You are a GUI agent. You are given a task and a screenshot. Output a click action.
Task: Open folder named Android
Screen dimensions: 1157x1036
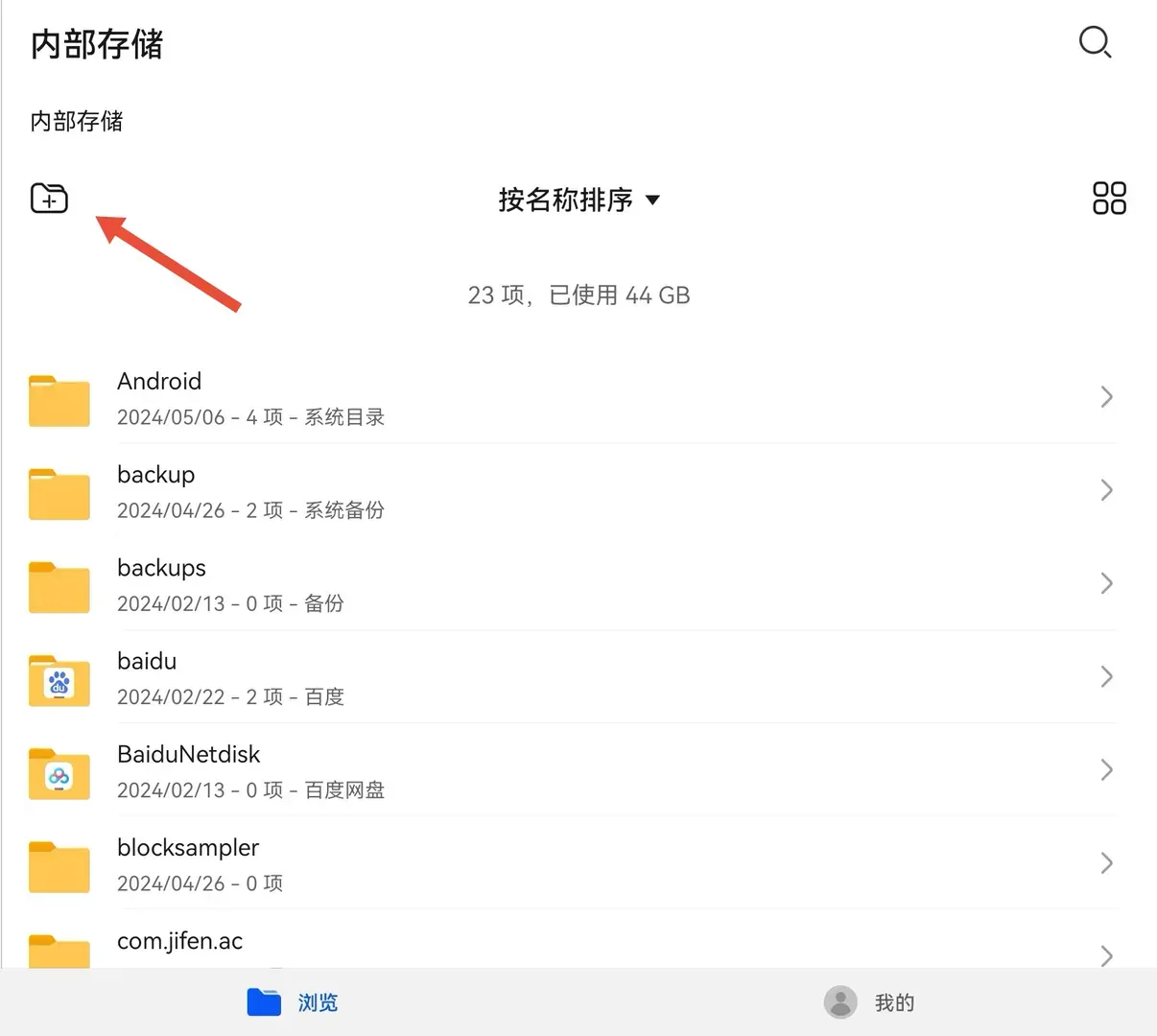tap(159, 381)
